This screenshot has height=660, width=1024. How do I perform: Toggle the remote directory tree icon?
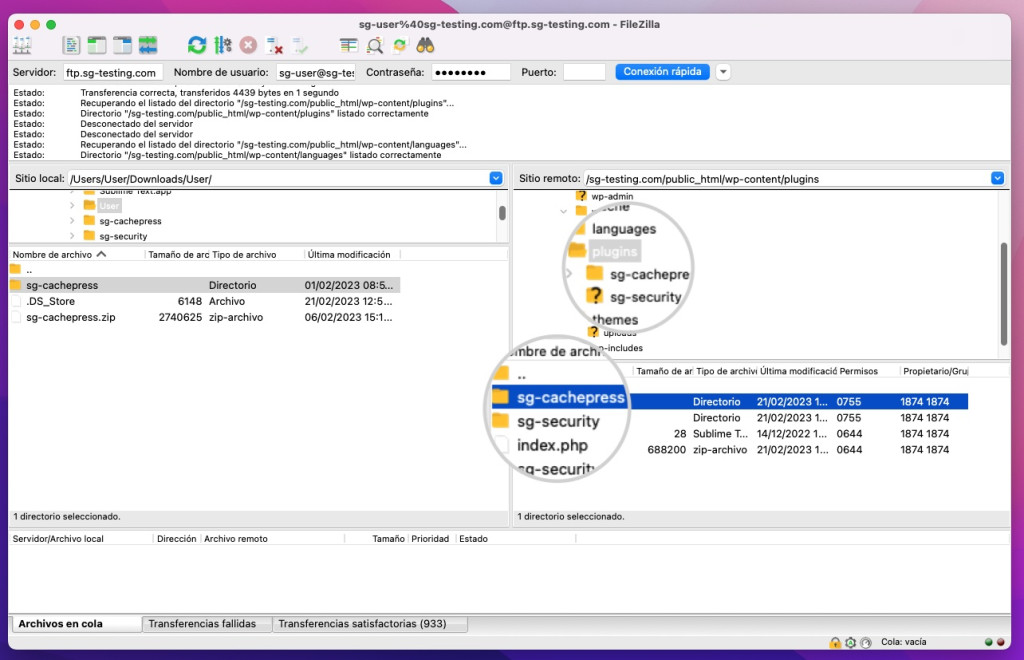click(122, 46)
